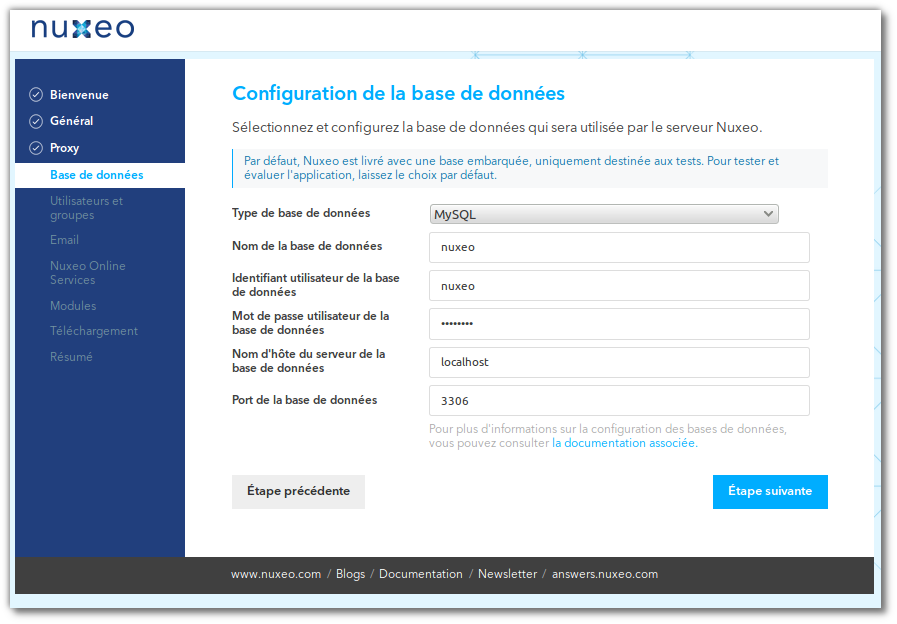Click the database name field
Image resolution: width=897 pixels, height=624 pixels.
click(x=619, y=247)
